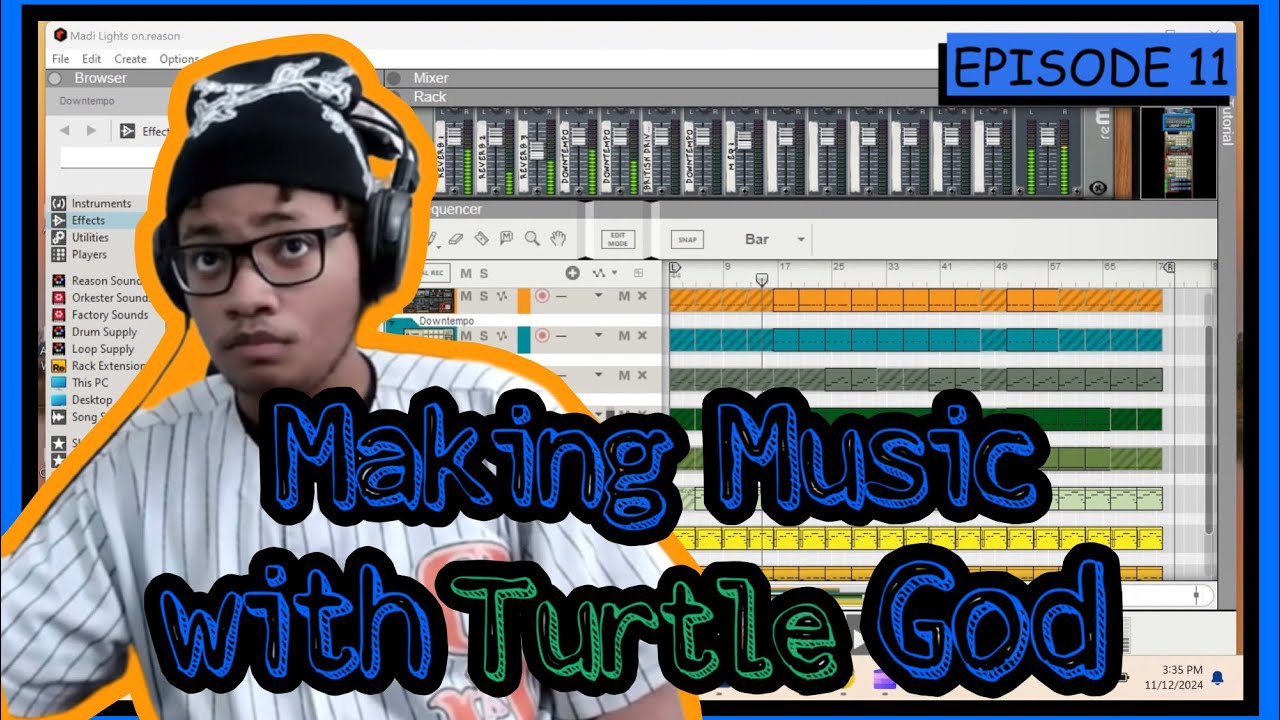Open the Downtempo teal track's lane dropdown

pos(599,336)
